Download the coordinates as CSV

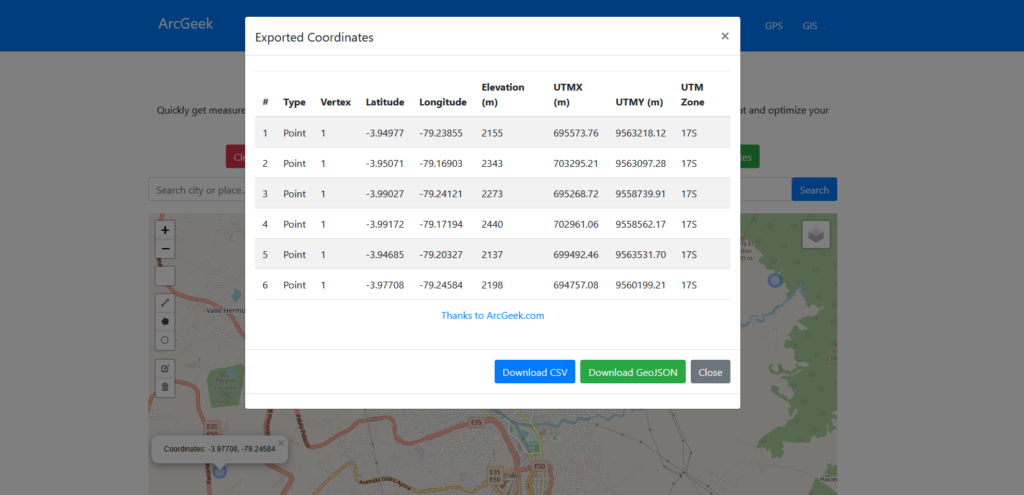point(534,372)
